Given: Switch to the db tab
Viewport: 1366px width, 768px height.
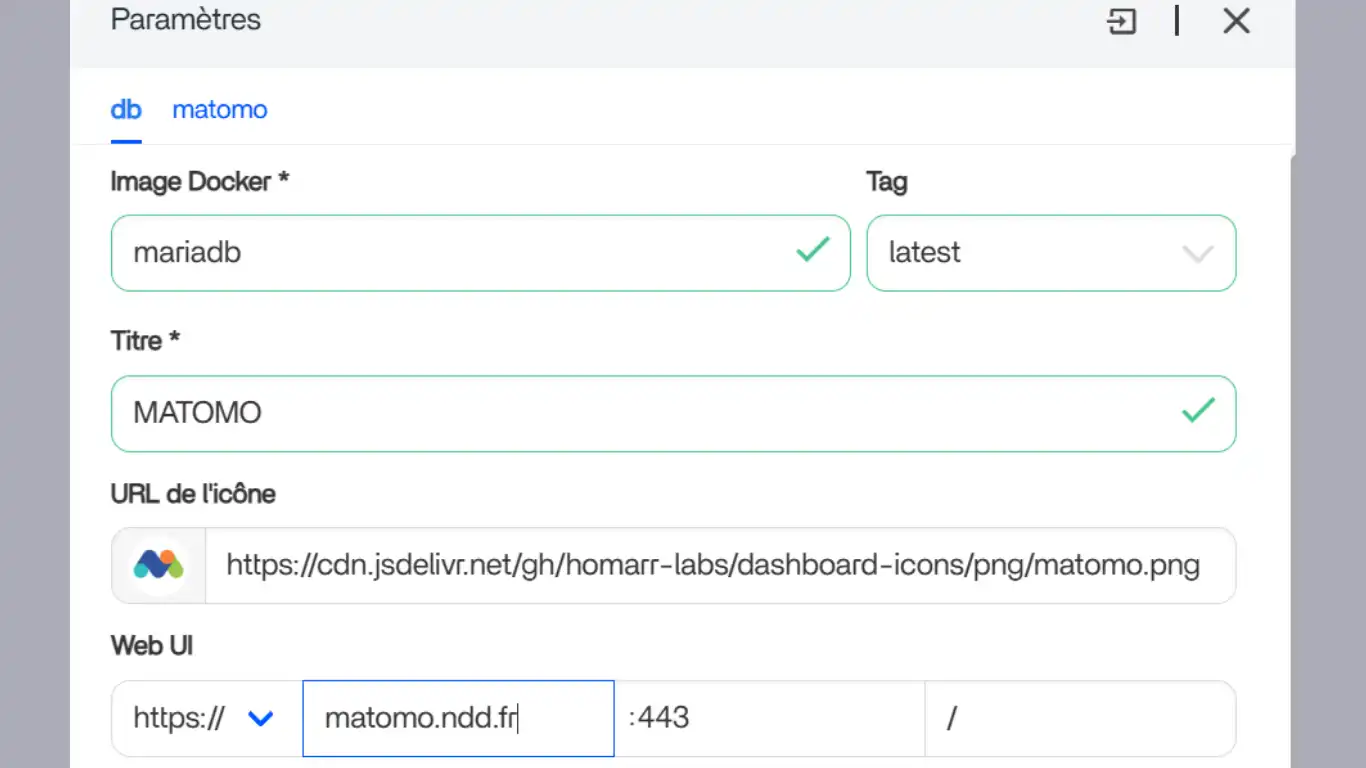Looking at the screenshot, I should coord(126,109).
